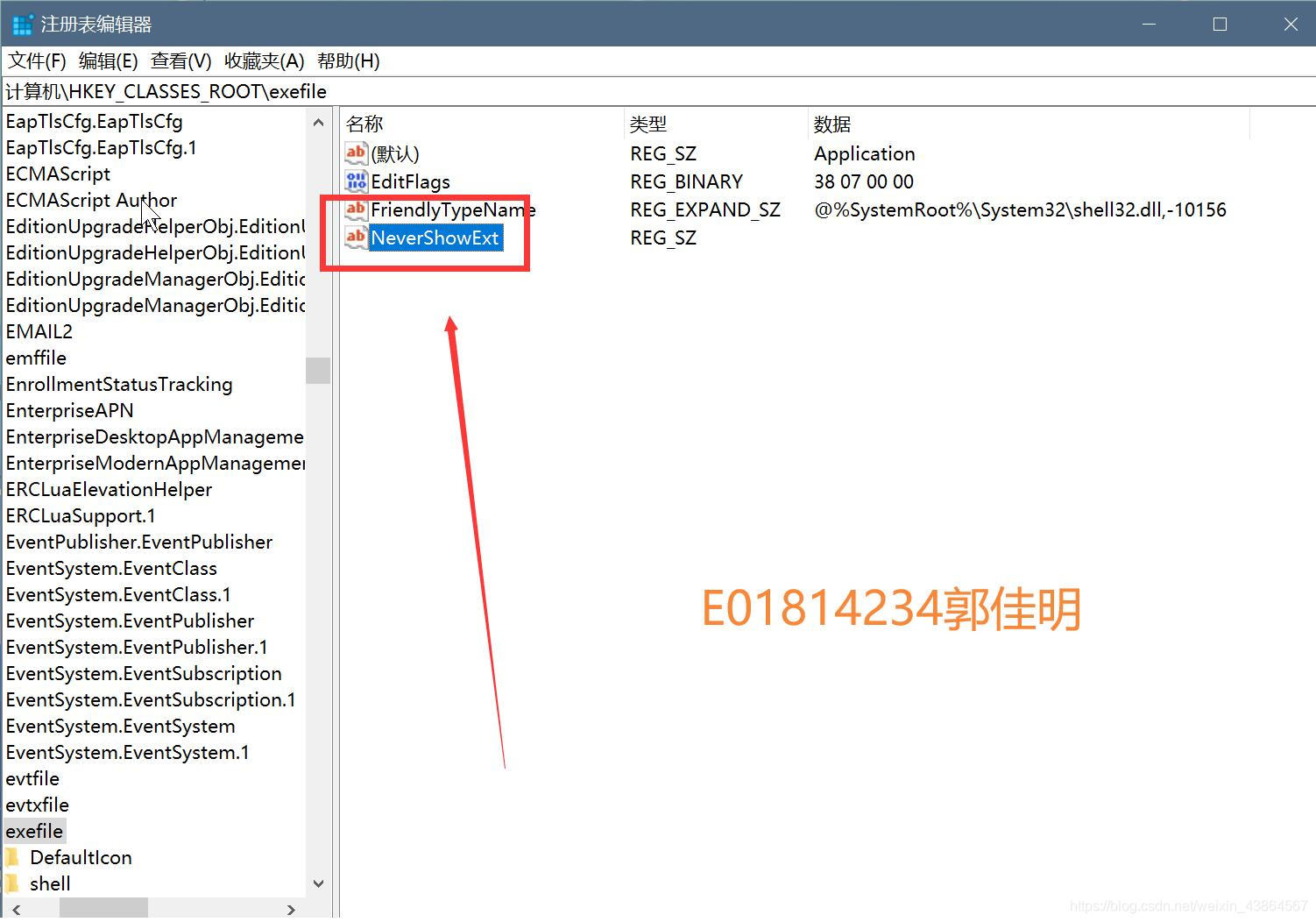The height and width of the screenshot is (922, 1316).
Task: Select the EMAIL2 key
Action: [39, 331]
